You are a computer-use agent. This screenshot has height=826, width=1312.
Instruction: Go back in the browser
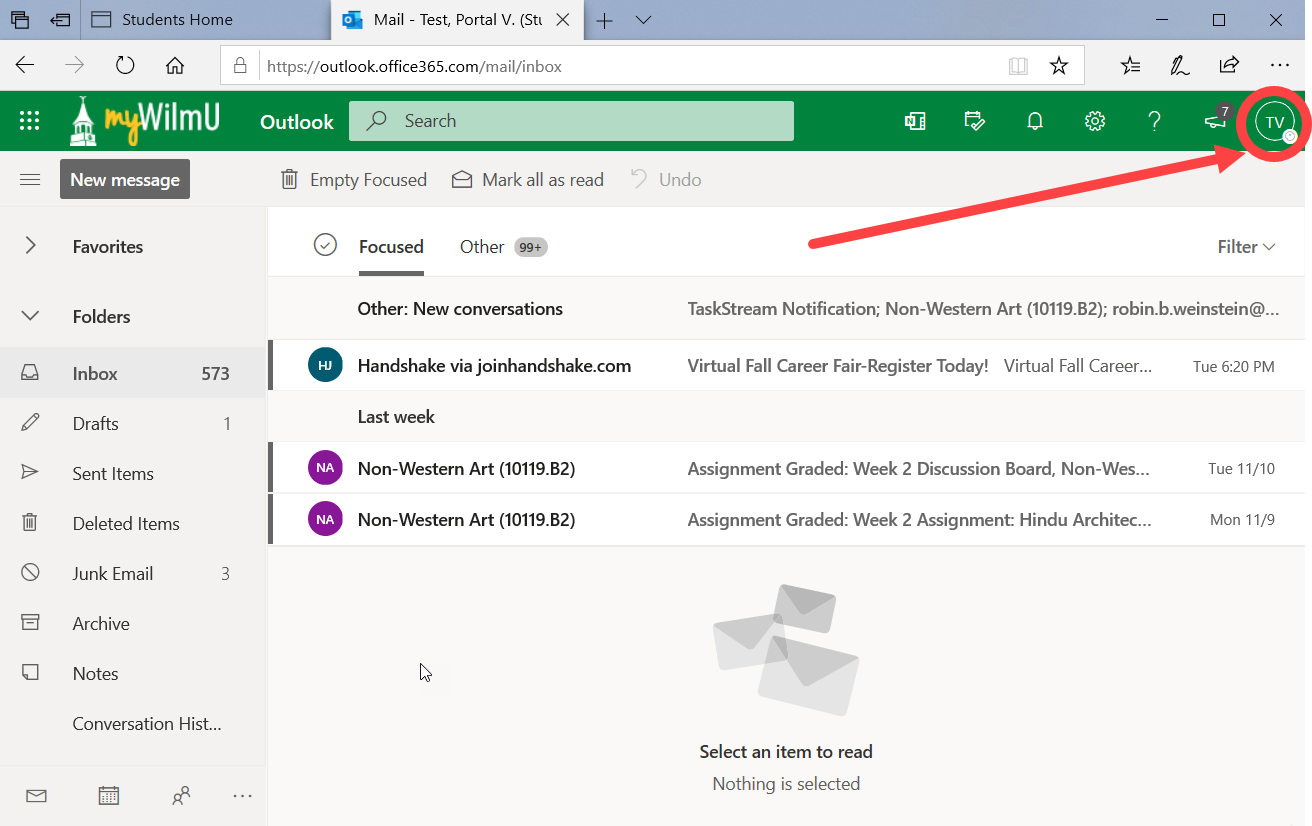[25, 65]
